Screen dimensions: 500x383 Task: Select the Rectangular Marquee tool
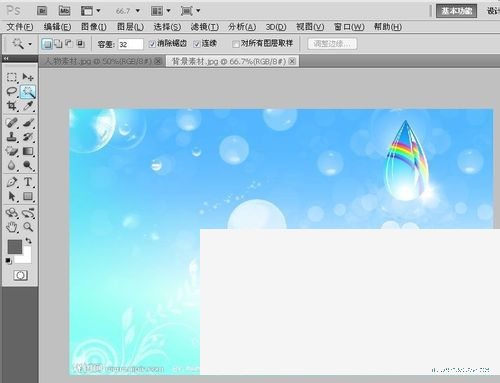pos(12,77)
